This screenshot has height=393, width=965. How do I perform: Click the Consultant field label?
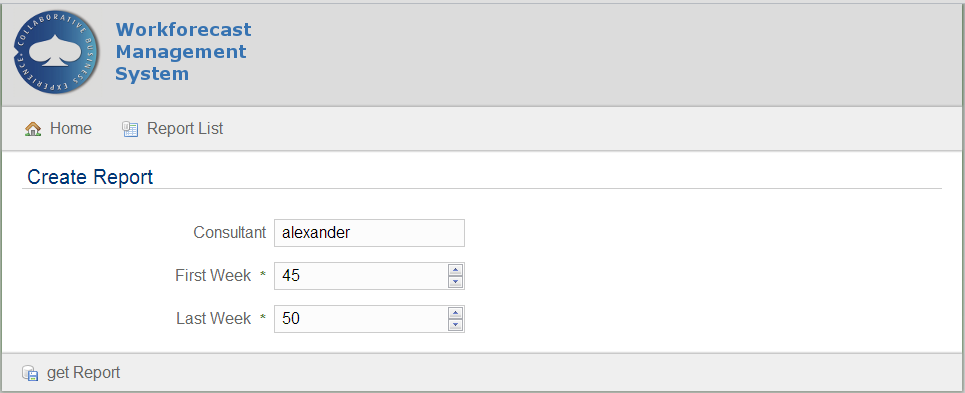pyautogui.click(x=230, y=232)
